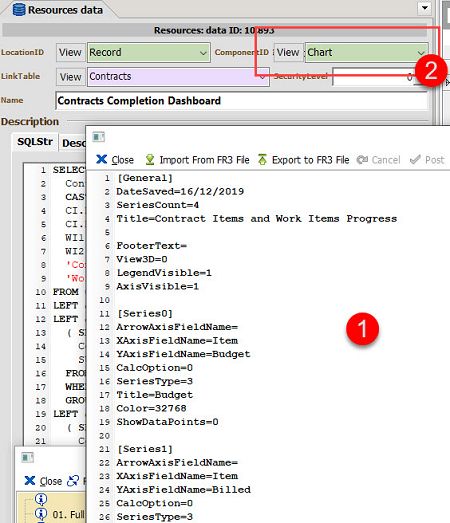Click the [Series1] section header line
This screenshot has height=523, width=450.
(144, 449)
